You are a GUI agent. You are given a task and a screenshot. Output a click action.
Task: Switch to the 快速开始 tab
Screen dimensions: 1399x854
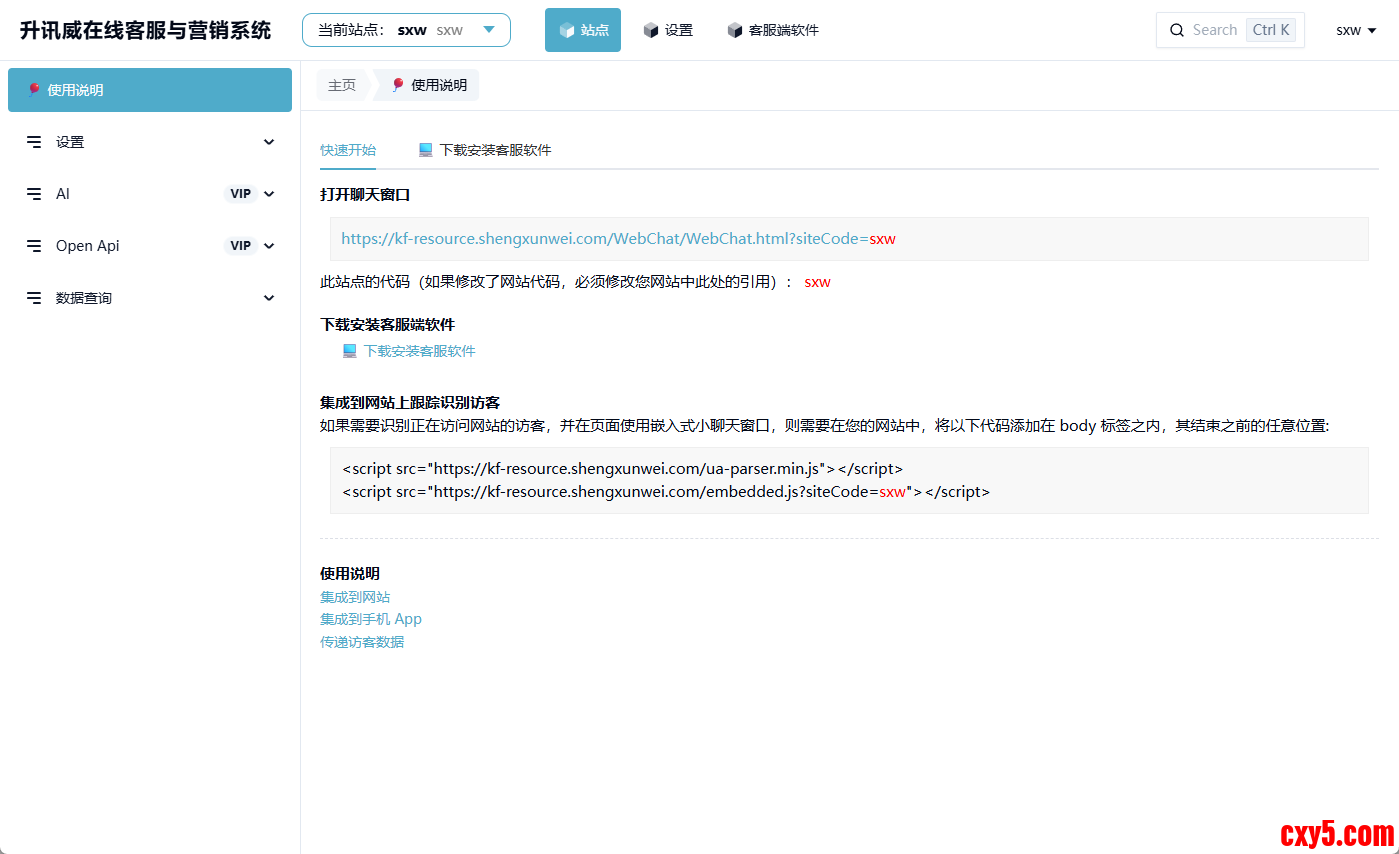pyautogui.click(x=348, y=150)
